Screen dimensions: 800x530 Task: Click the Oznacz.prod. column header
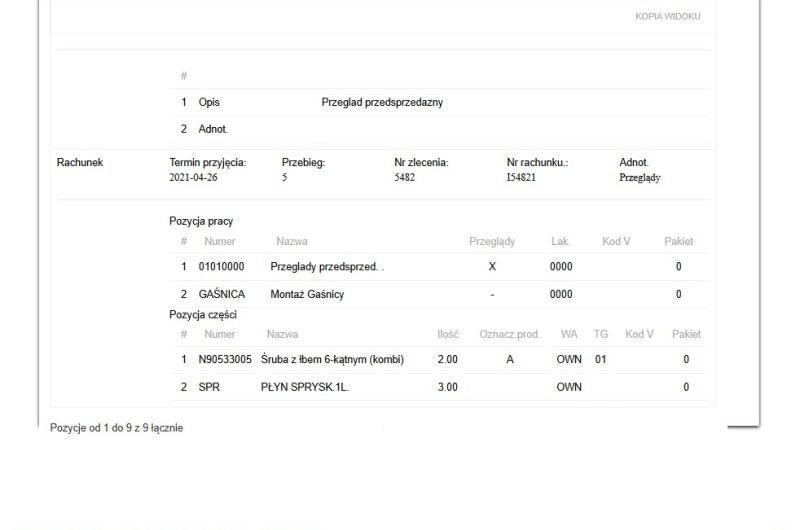[x=509, y=335]
